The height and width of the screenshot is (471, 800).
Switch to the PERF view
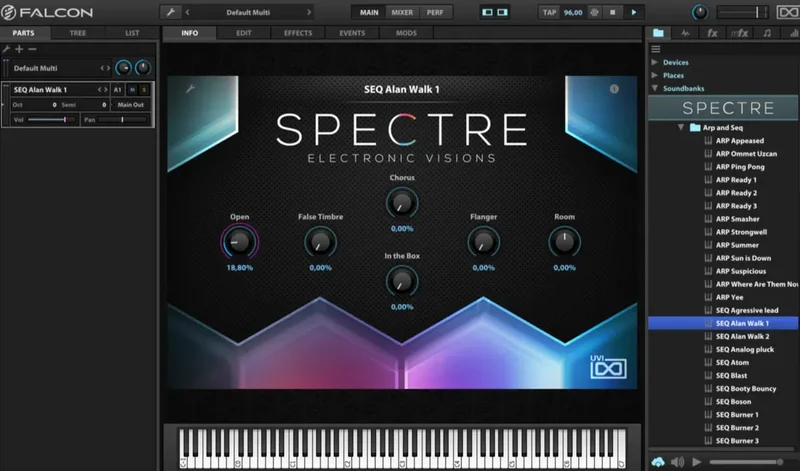tap(435, 12)
